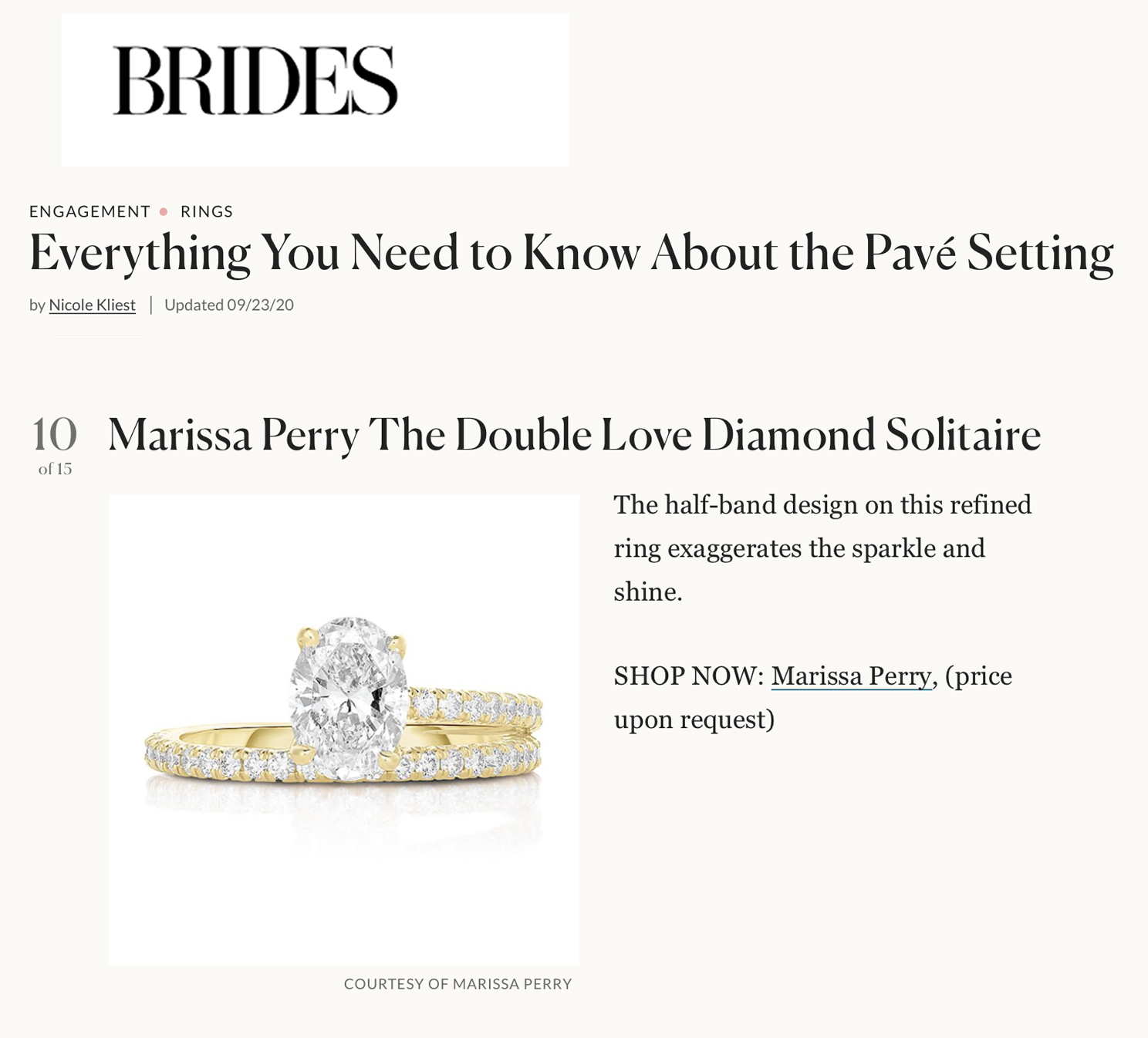Click the Courtesy of Marissa Perry caption
The height and width of the screenshot is (1038, 1148).
(458, 984)
